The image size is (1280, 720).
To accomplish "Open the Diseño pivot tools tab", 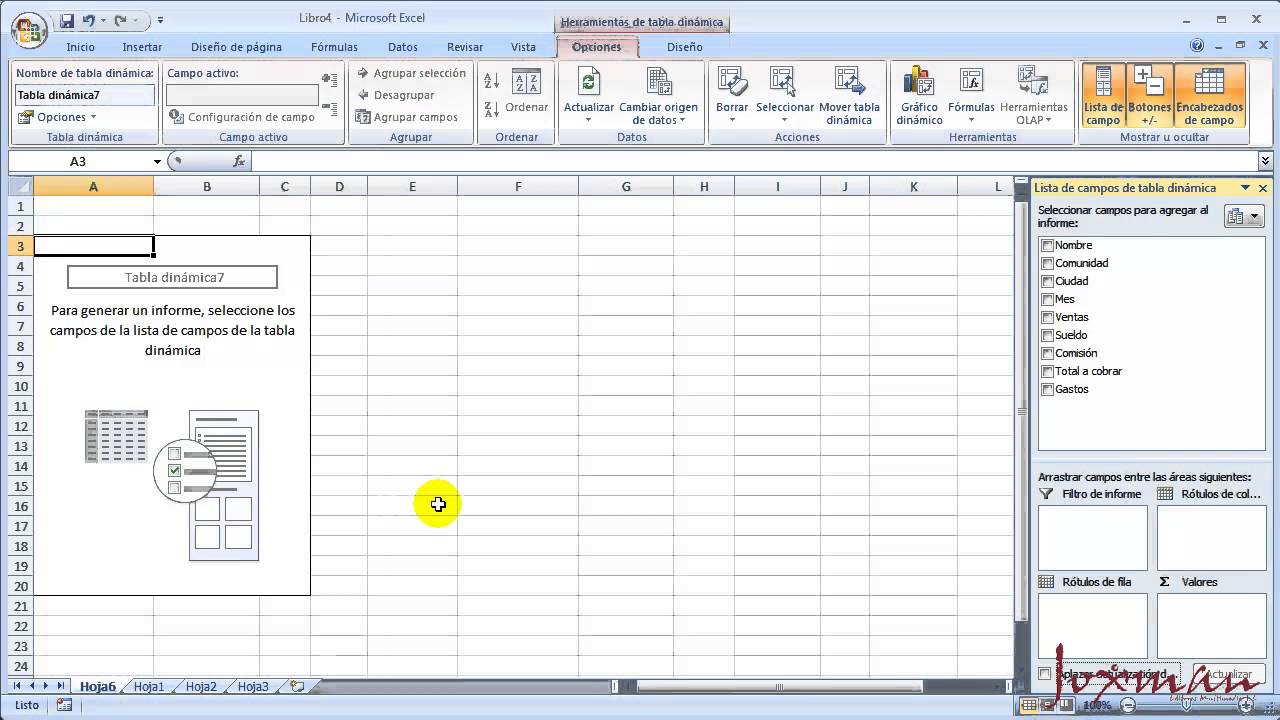I will click(685, 47).
